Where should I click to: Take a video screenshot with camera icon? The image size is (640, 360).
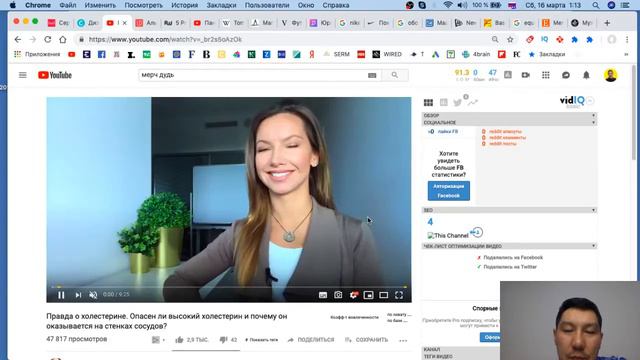(x=338, y=295)
